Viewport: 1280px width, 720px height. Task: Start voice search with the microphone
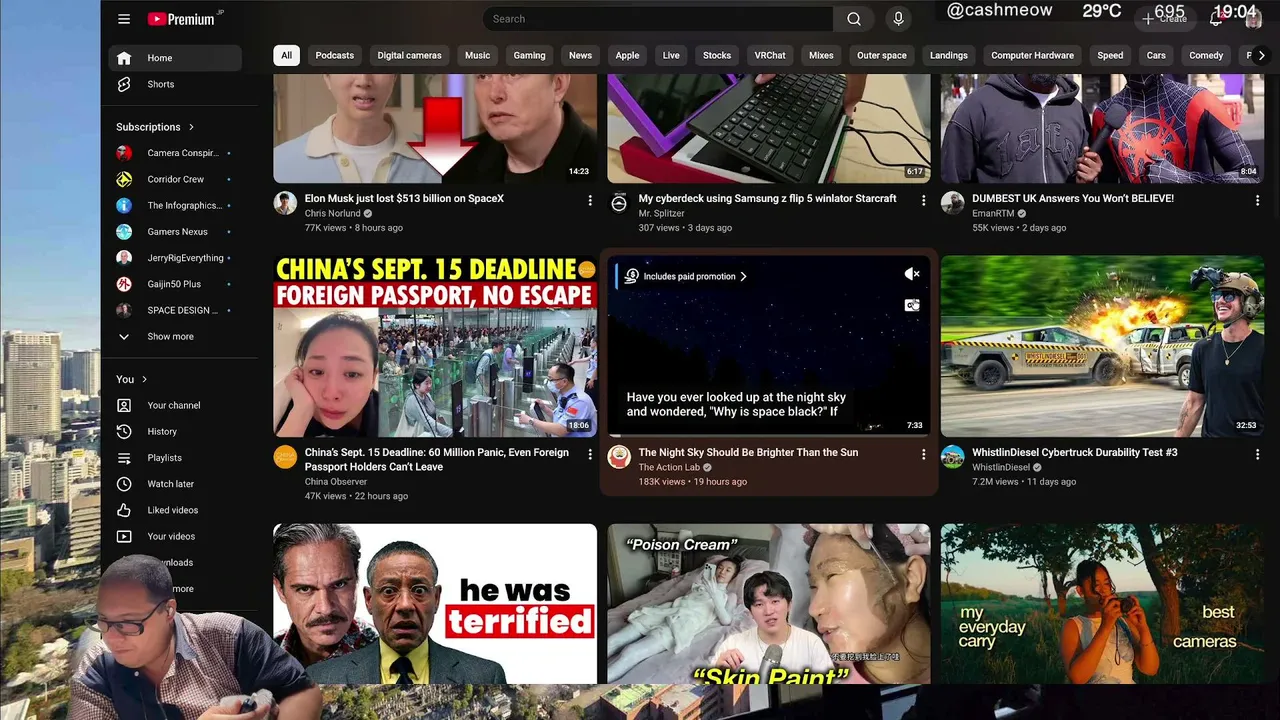(898, 19)
